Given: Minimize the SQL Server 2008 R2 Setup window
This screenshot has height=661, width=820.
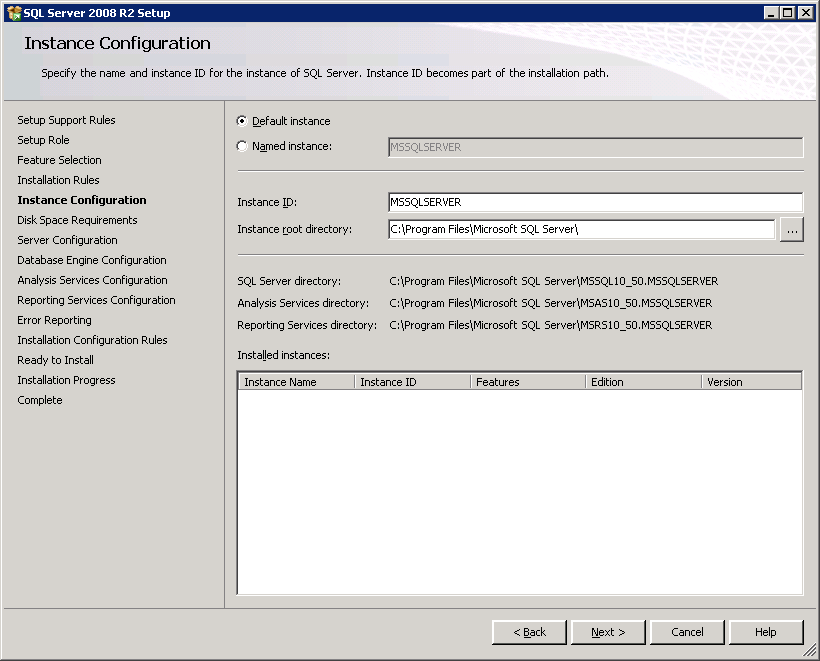Looking at the screenshot, I should (x=771, y=13).
